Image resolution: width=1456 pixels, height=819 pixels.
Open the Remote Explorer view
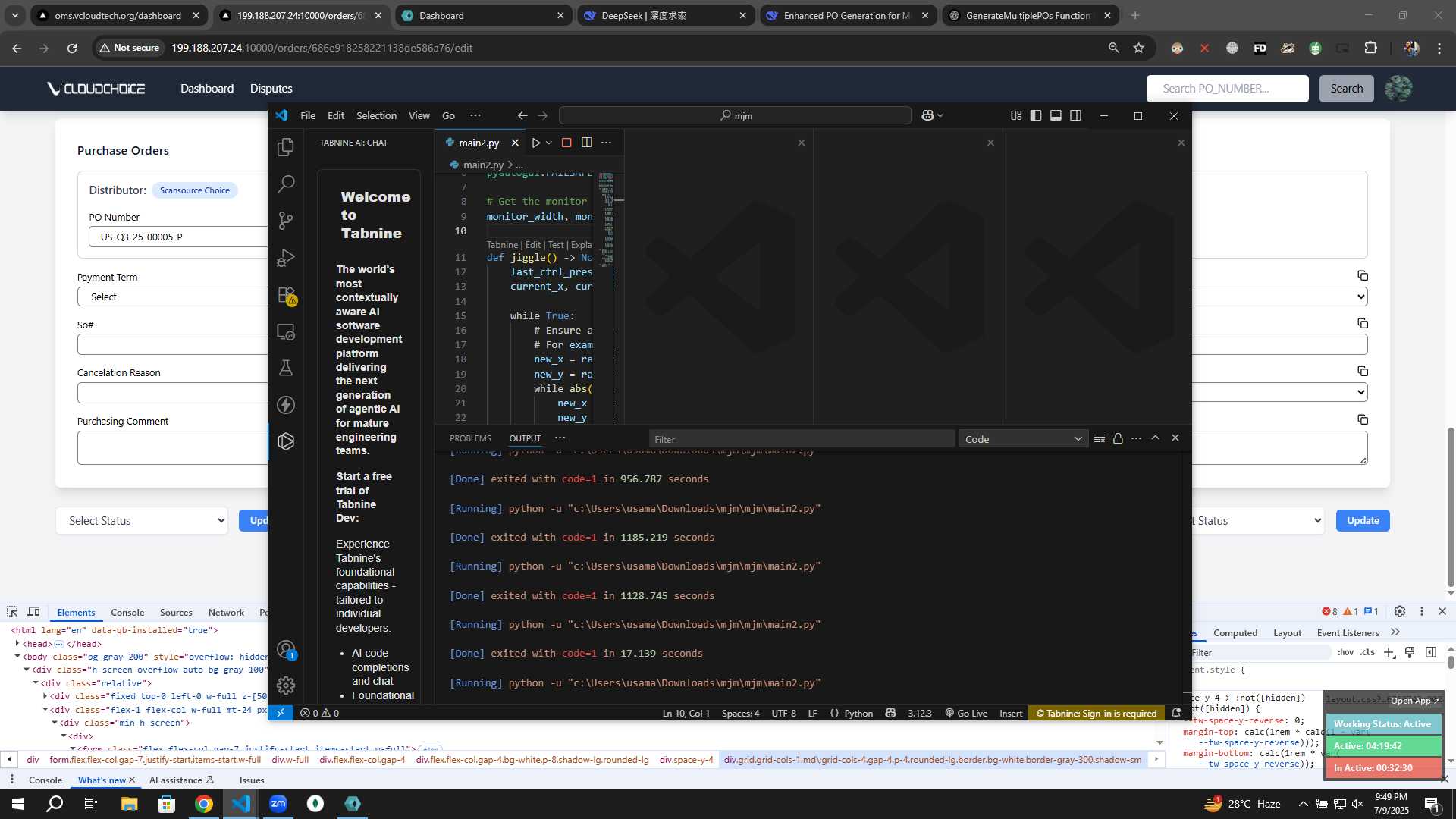pos(286,331)
